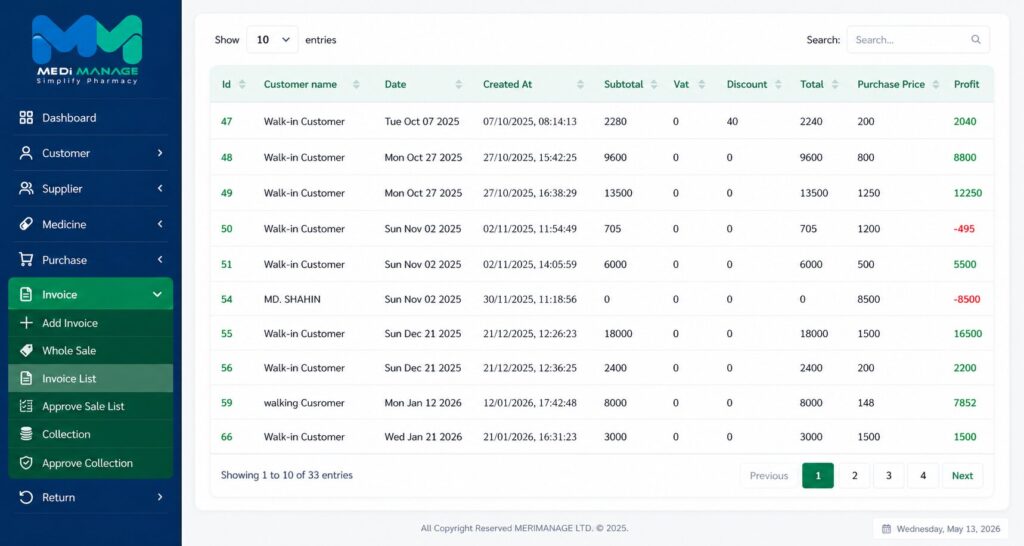
Task: Sort by Created At column arrows
Action: tap(580, 84)
